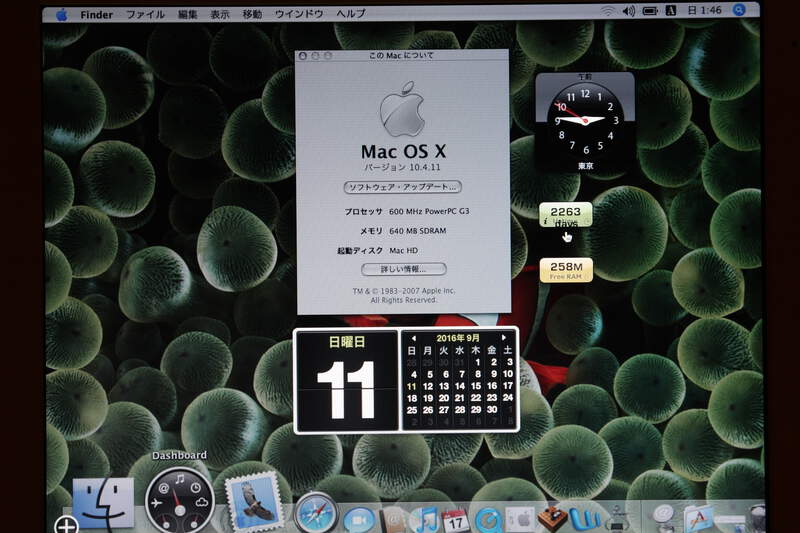Open the 編集 menu
Viewport: 800px width, 533px height.
pos(187,14)
